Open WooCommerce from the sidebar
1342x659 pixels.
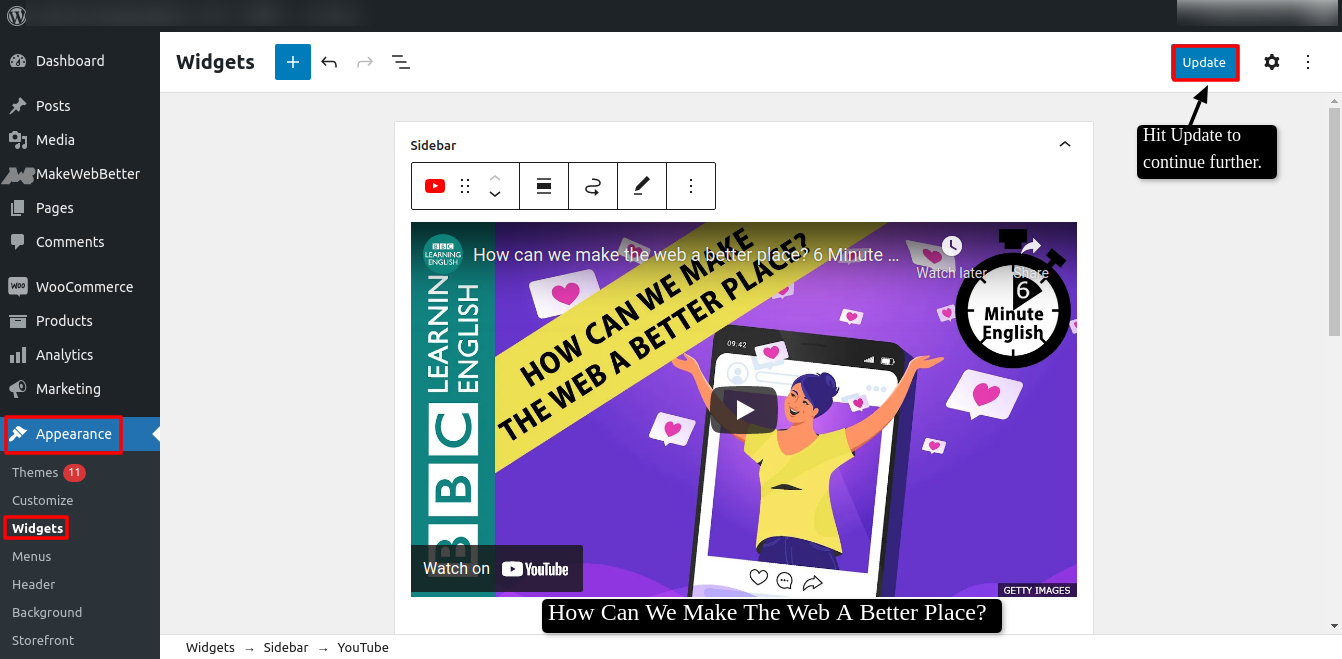(85, 286)
